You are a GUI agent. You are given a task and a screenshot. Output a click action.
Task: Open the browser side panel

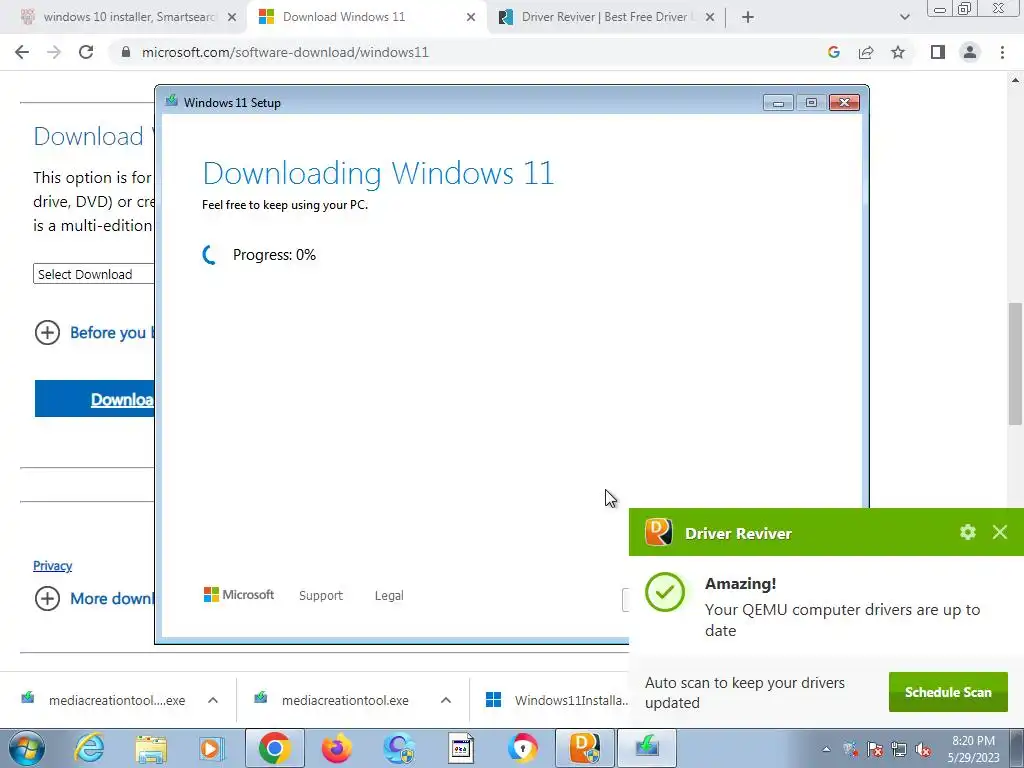click(938, 52)
